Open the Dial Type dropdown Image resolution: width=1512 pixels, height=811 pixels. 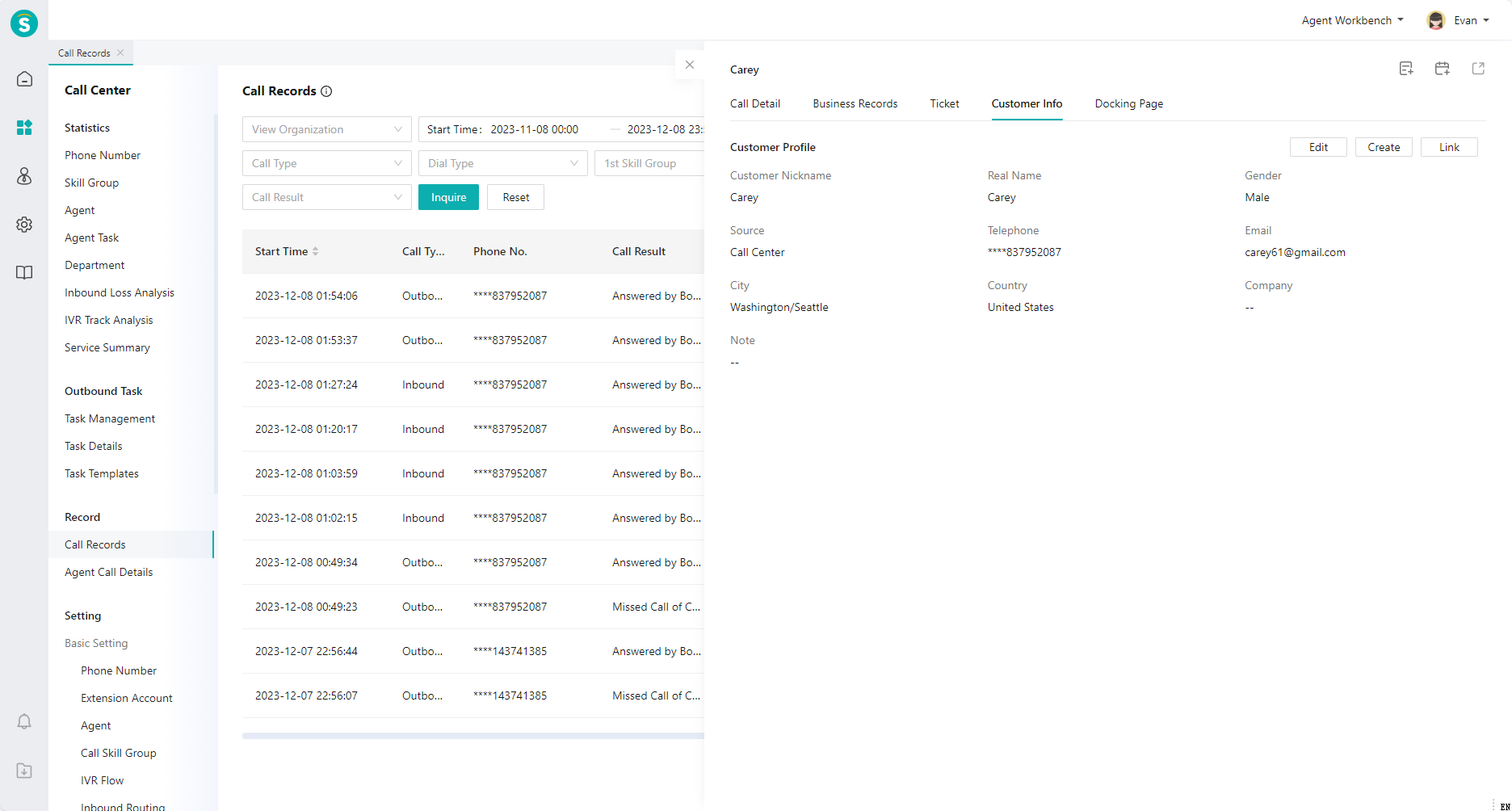[x=503, y=163]
